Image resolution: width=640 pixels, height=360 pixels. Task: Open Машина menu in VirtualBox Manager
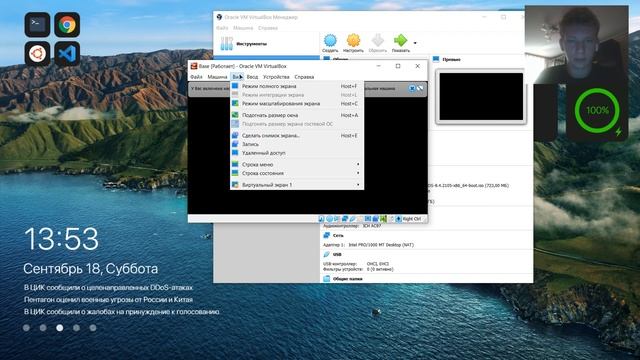tap(243, 28)
